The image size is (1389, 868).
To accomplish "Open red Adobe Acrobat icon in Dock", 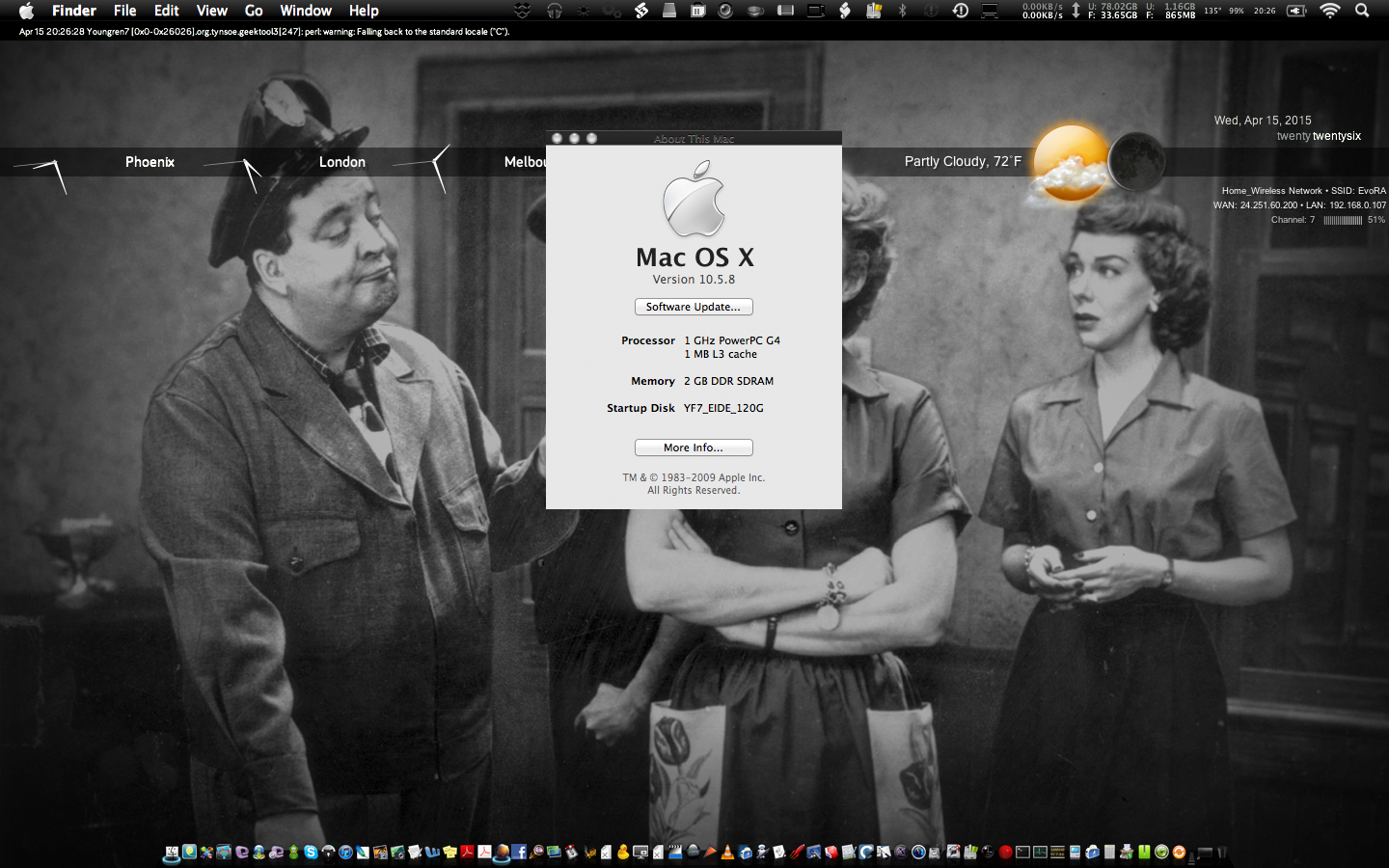I will click(x=467, y=852).
